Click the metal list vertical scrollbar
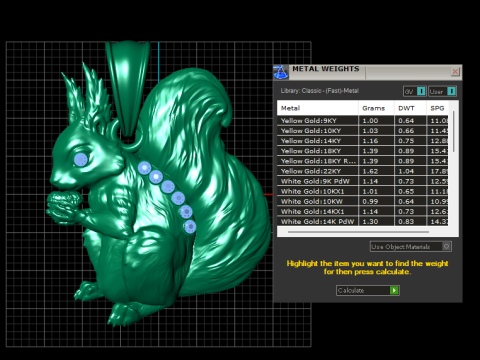The image size is (480, 360). click(454, 132)
